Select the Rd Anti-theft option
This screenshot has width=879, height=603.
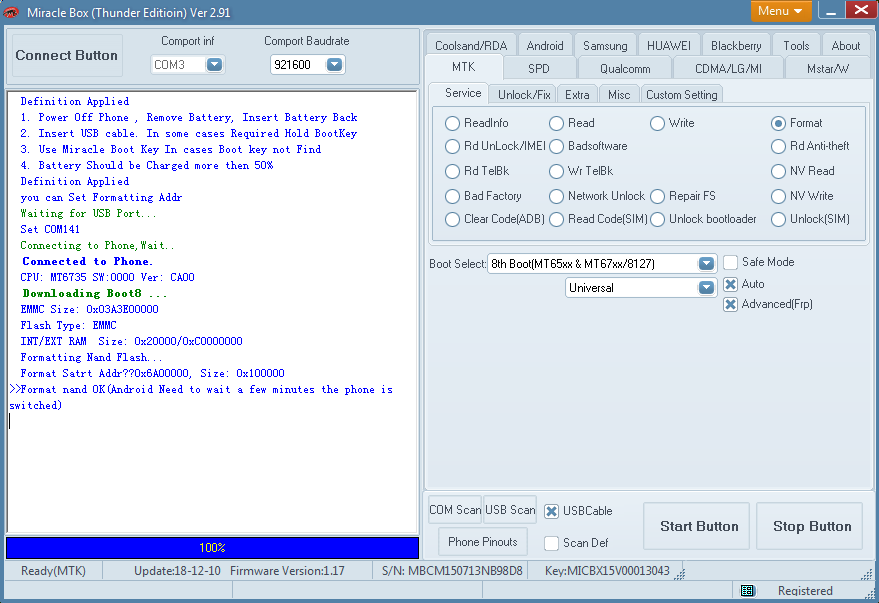[778, 147]
